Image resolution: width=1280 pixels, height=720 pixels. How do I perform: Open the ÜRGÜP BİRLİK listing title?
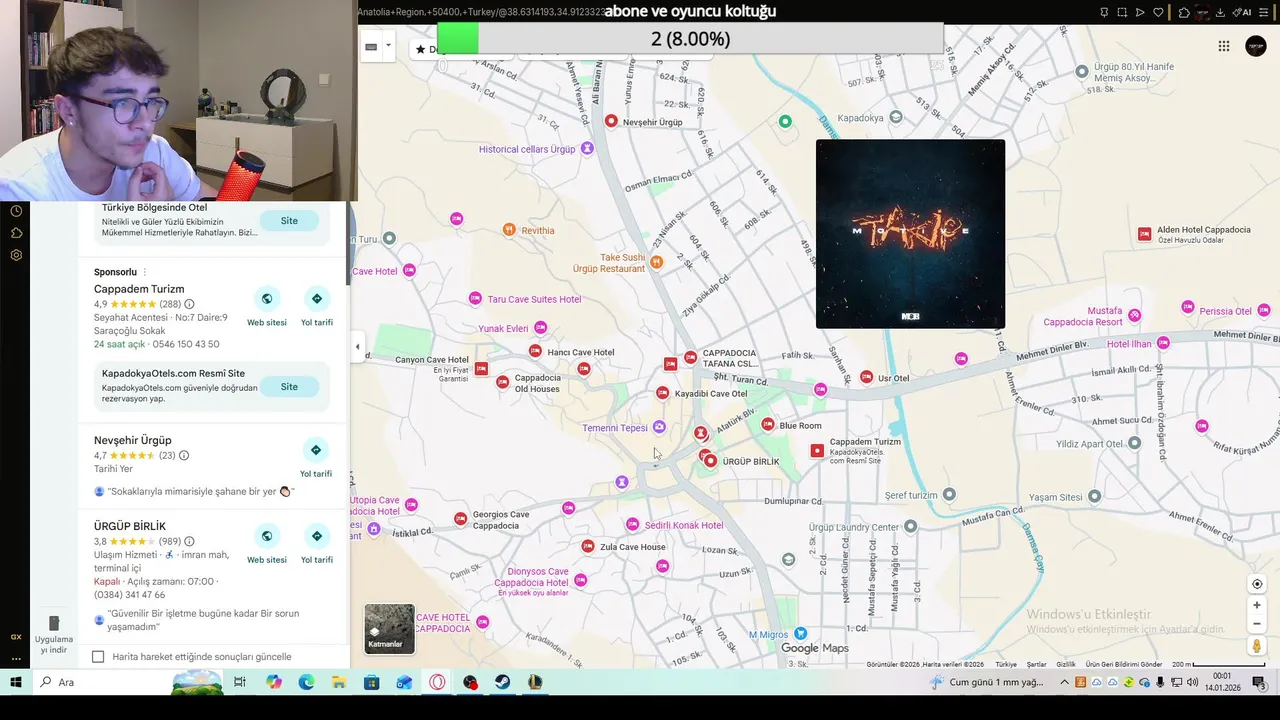[x=130, y=526]
